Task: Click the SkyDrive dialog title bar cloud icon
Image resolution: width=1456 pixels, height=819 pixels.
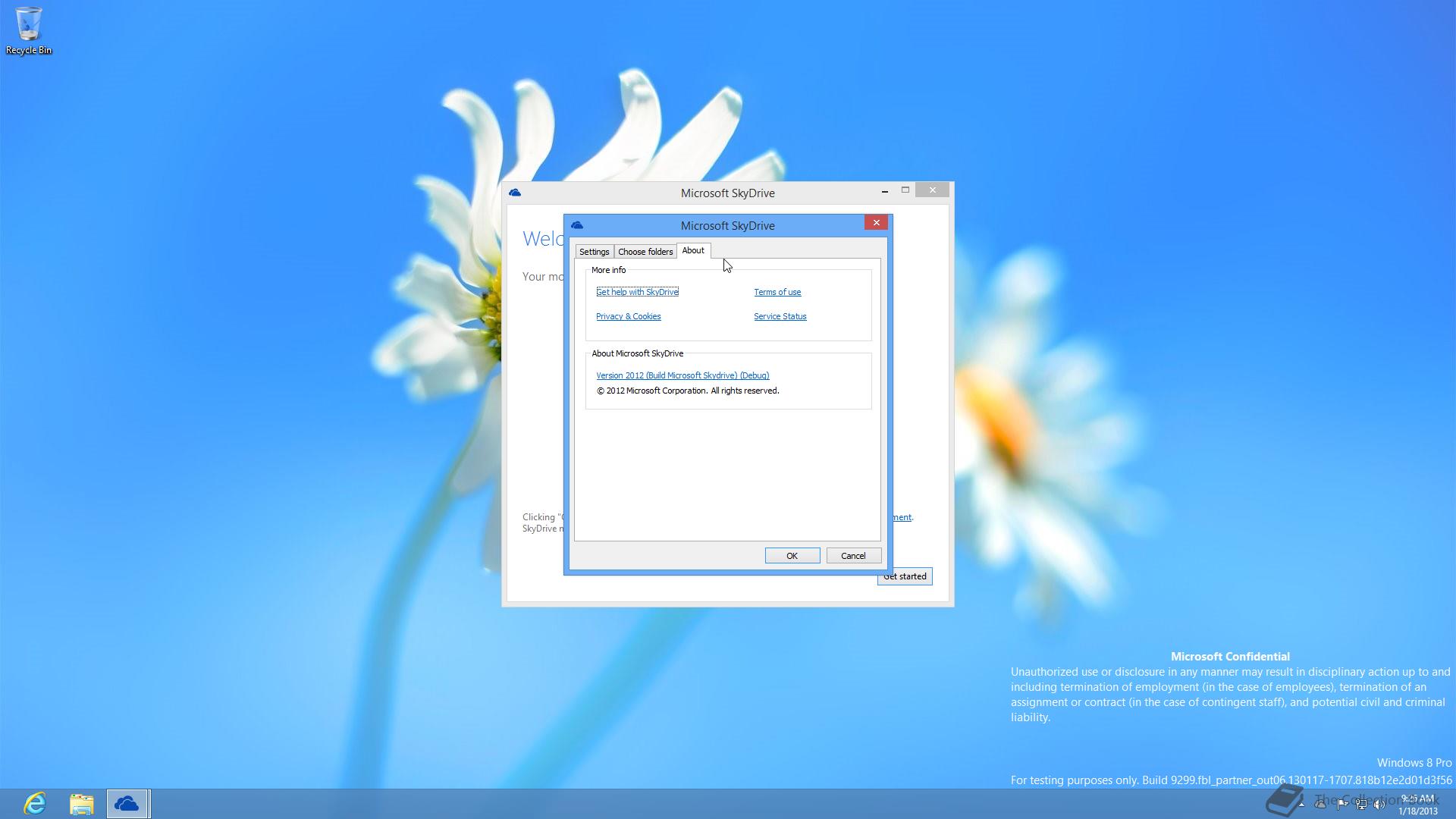Action: pyautogui.click(x=577, y=225)
